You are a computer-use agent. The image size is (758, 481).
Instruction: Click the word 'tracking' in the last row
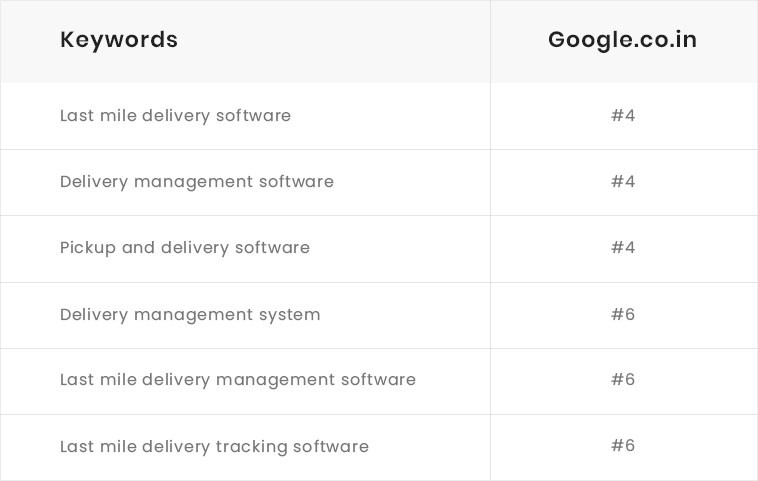[x=255, y=447]
